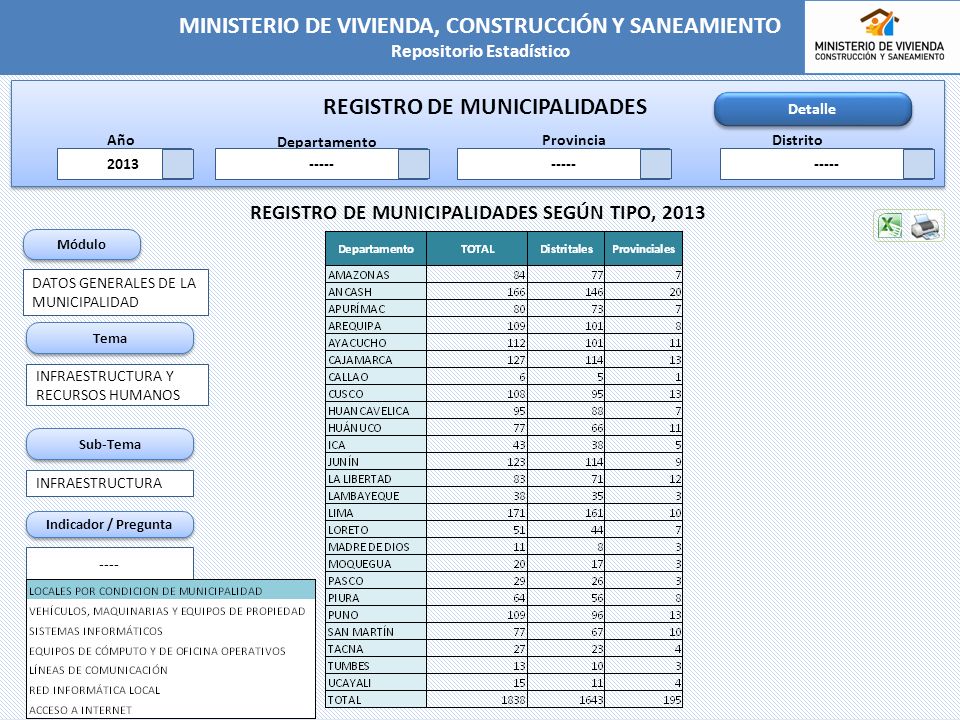The image size is (960, 720).
Task: Select the LA LIBERTAD row label
Action: (x=359, y=479)
